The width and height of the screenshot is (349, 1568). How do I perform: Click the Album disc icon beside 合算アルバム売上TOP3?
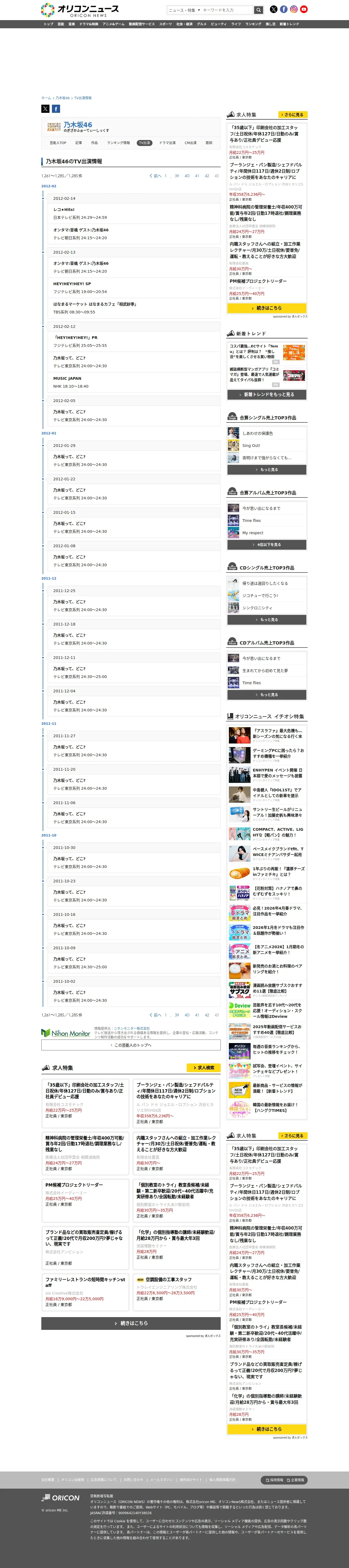(x=232, y=492)
